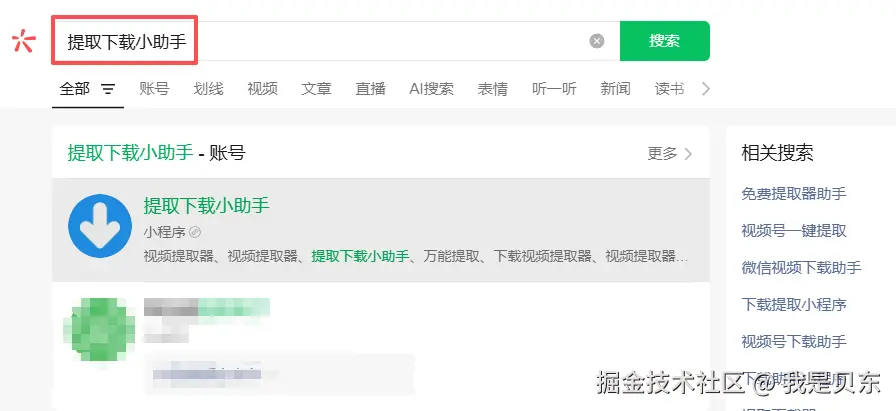The width and height of the screenshot is (896, 411).
Task: Click related search 免费提取器助手
Action: point(794,194)
